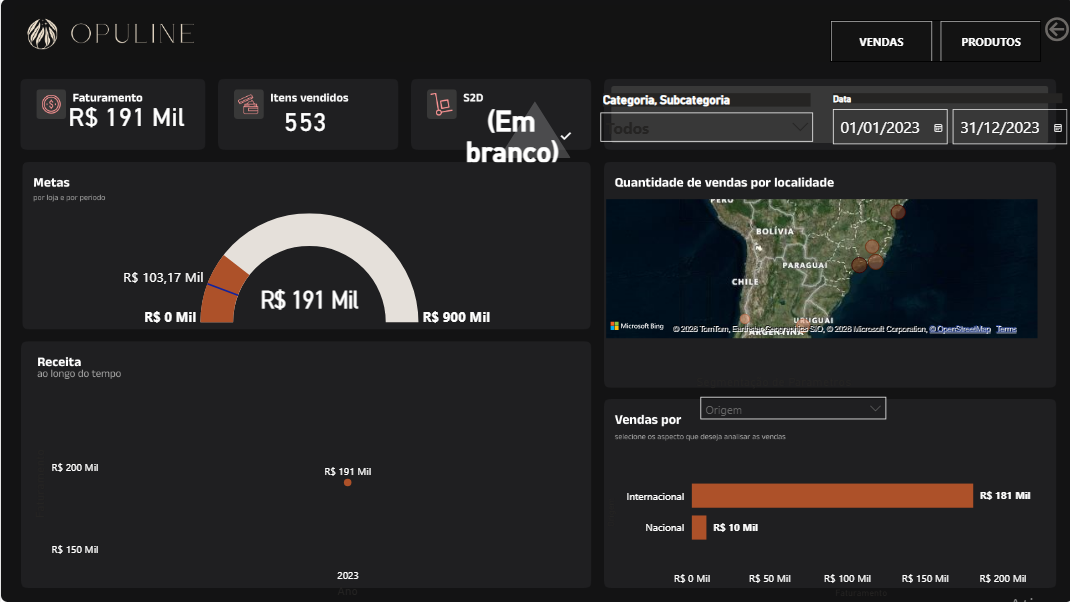Click the northeast Brazil map bubble
Screen dimensions: 1070x602
pos(898,212)
